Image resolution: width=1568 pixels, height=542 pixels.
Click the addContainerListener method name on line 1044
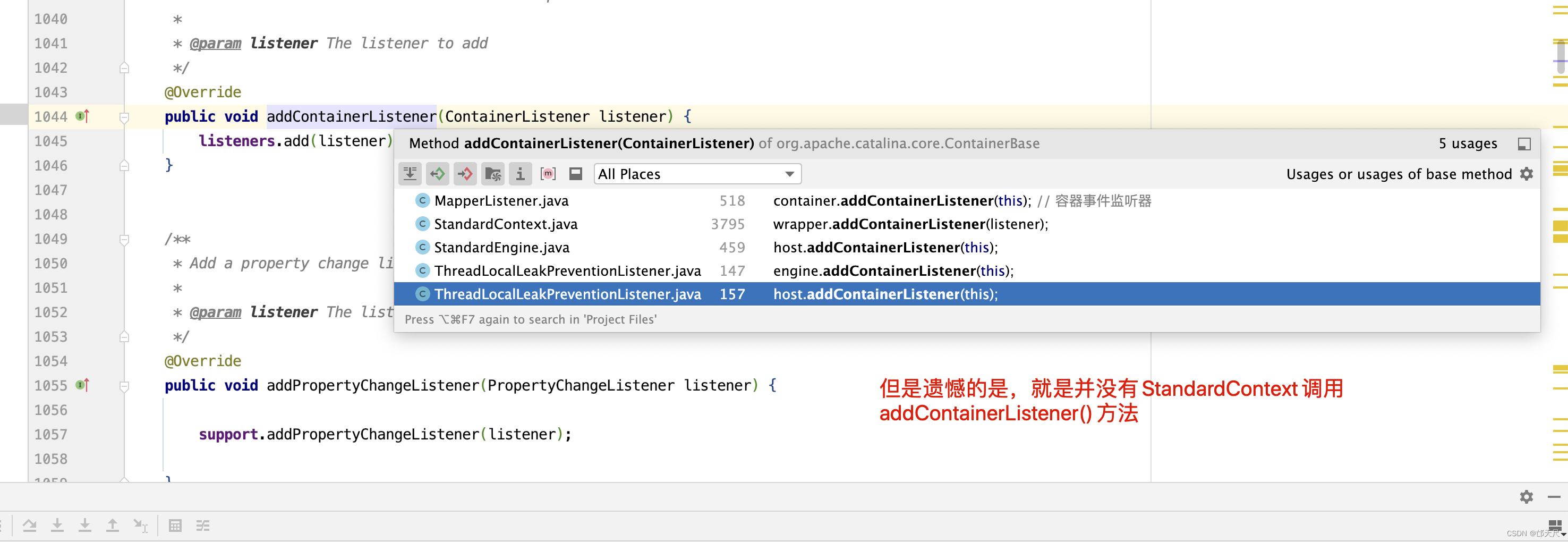click(351, 117)
